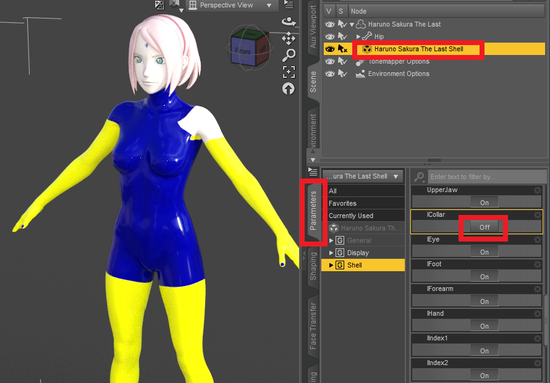This screenshot has width=550, height=383.
Task: Select the Tonemapper Options node
Action: [398, 61]
